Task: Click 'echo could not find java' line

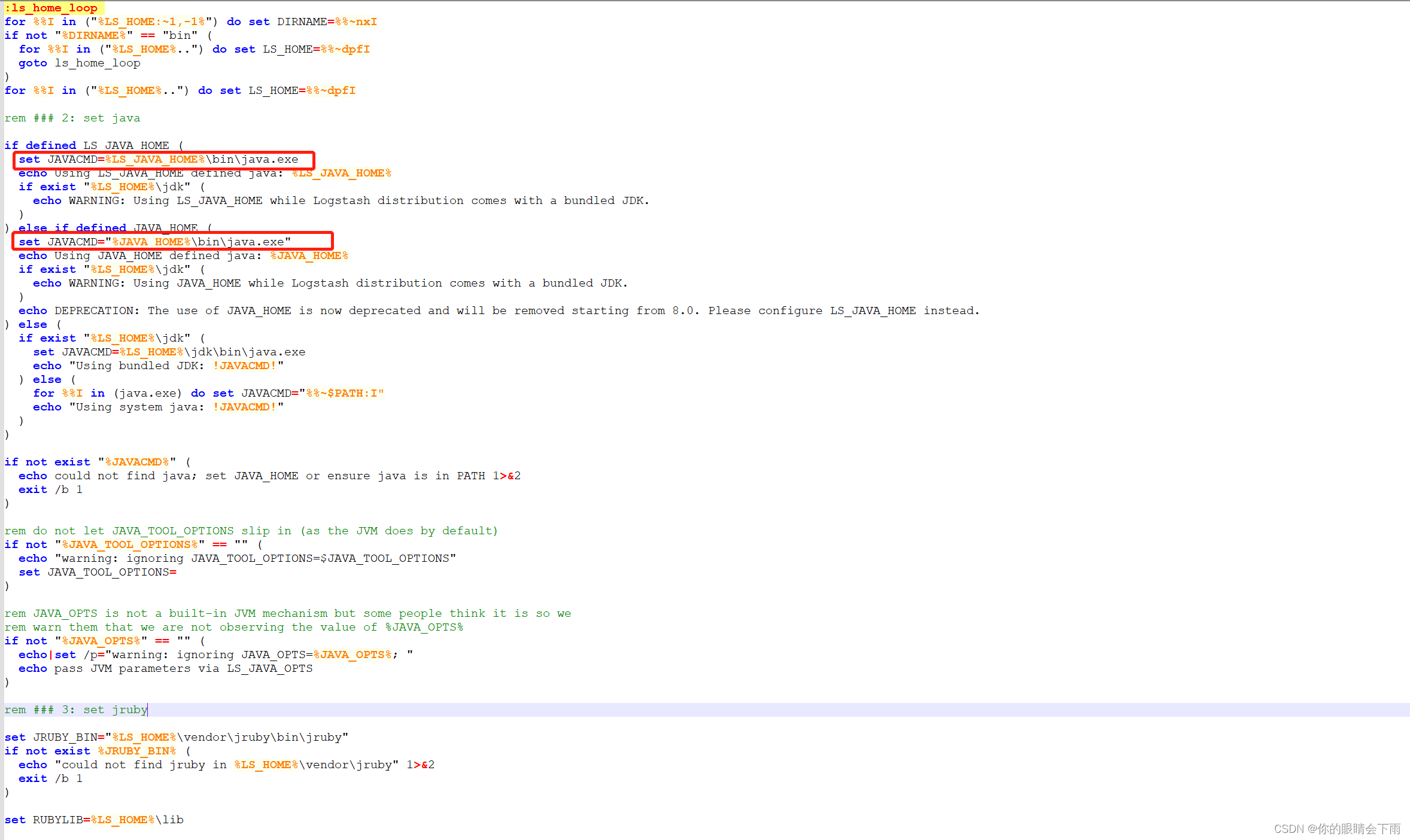Action: point(270,476)
